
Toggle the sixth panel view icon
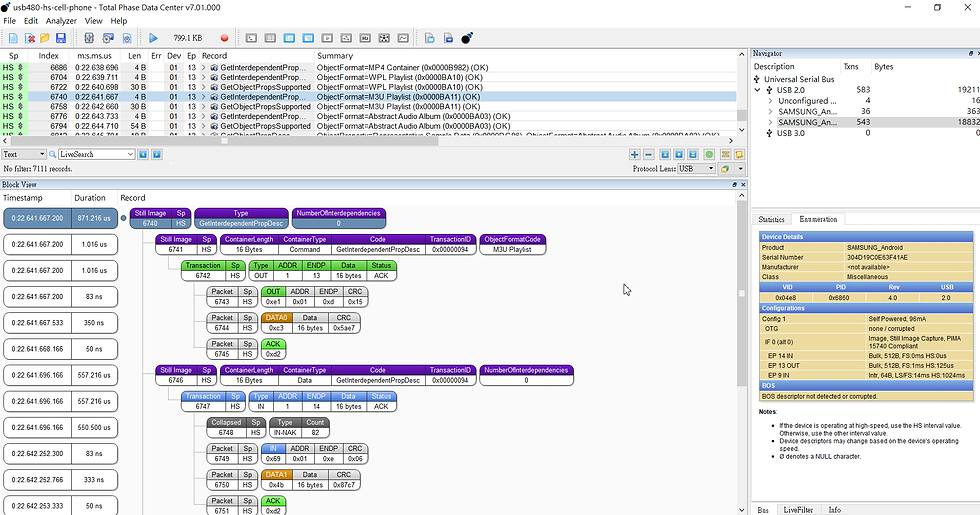pyautogui.click(x=346, y=38)
